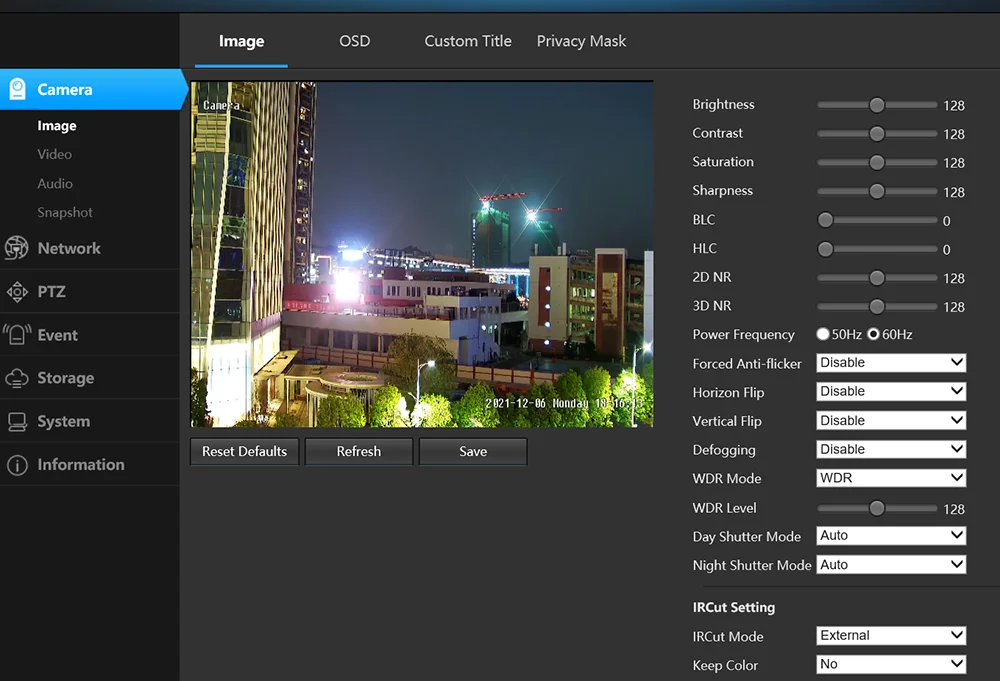
Task: Select the 60Hz power frequency option
Action: [875, 334]
